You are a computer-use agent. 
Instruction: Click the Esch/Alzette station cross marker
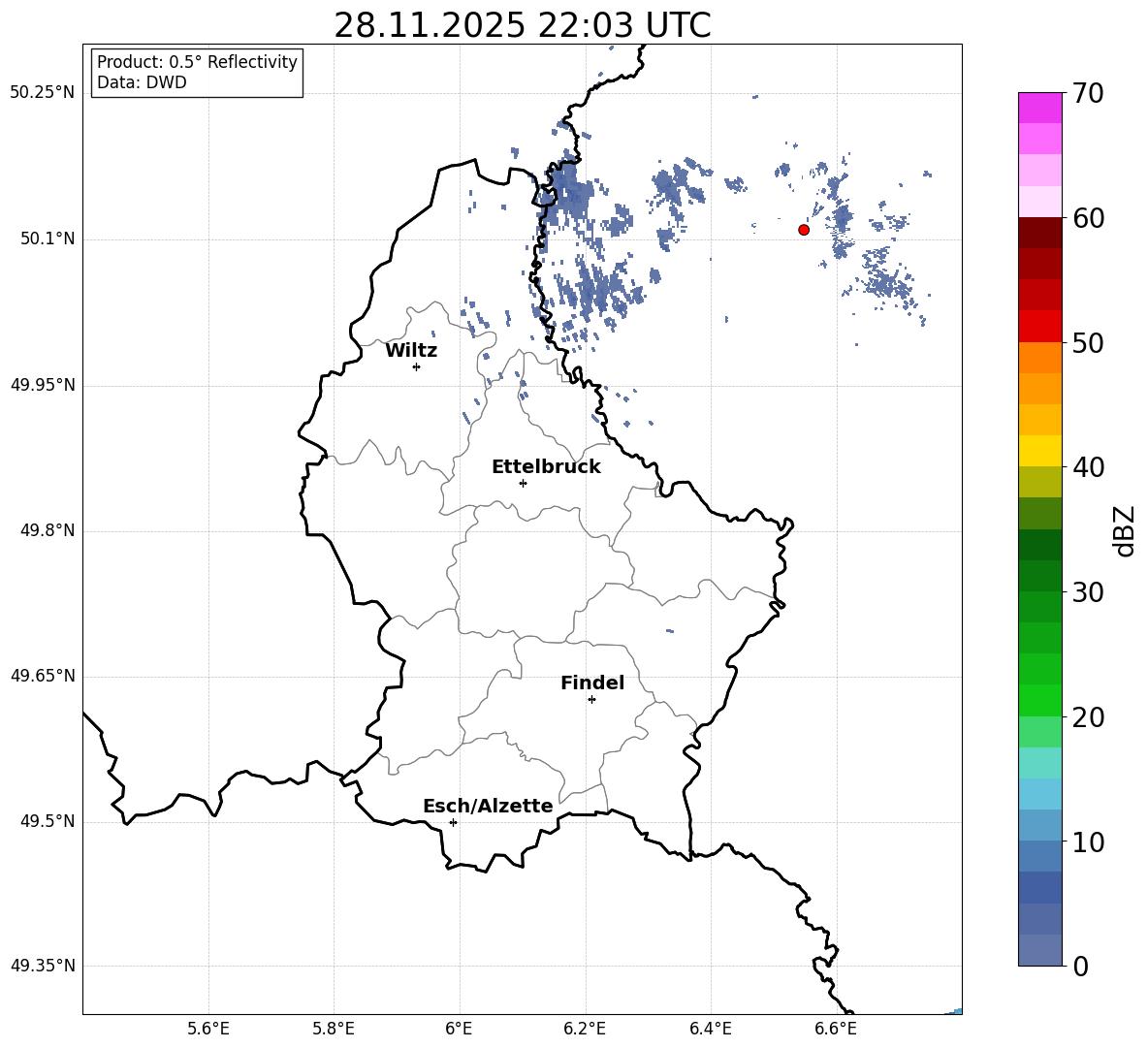[453, 822]
